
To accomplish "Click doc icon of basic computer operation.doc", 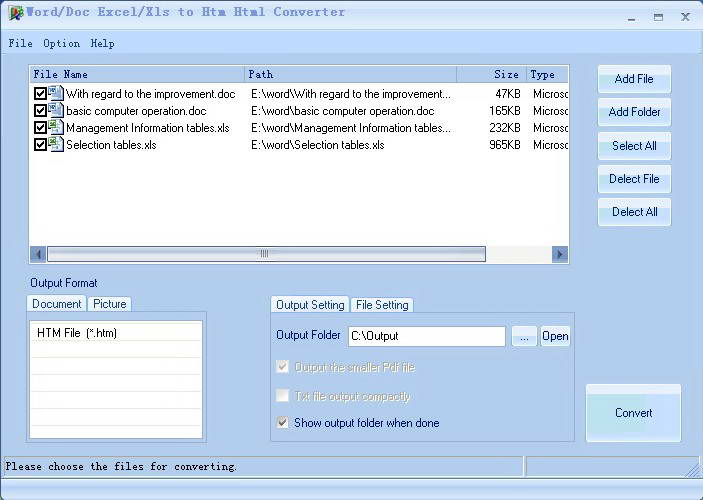I will click(56, 110).
